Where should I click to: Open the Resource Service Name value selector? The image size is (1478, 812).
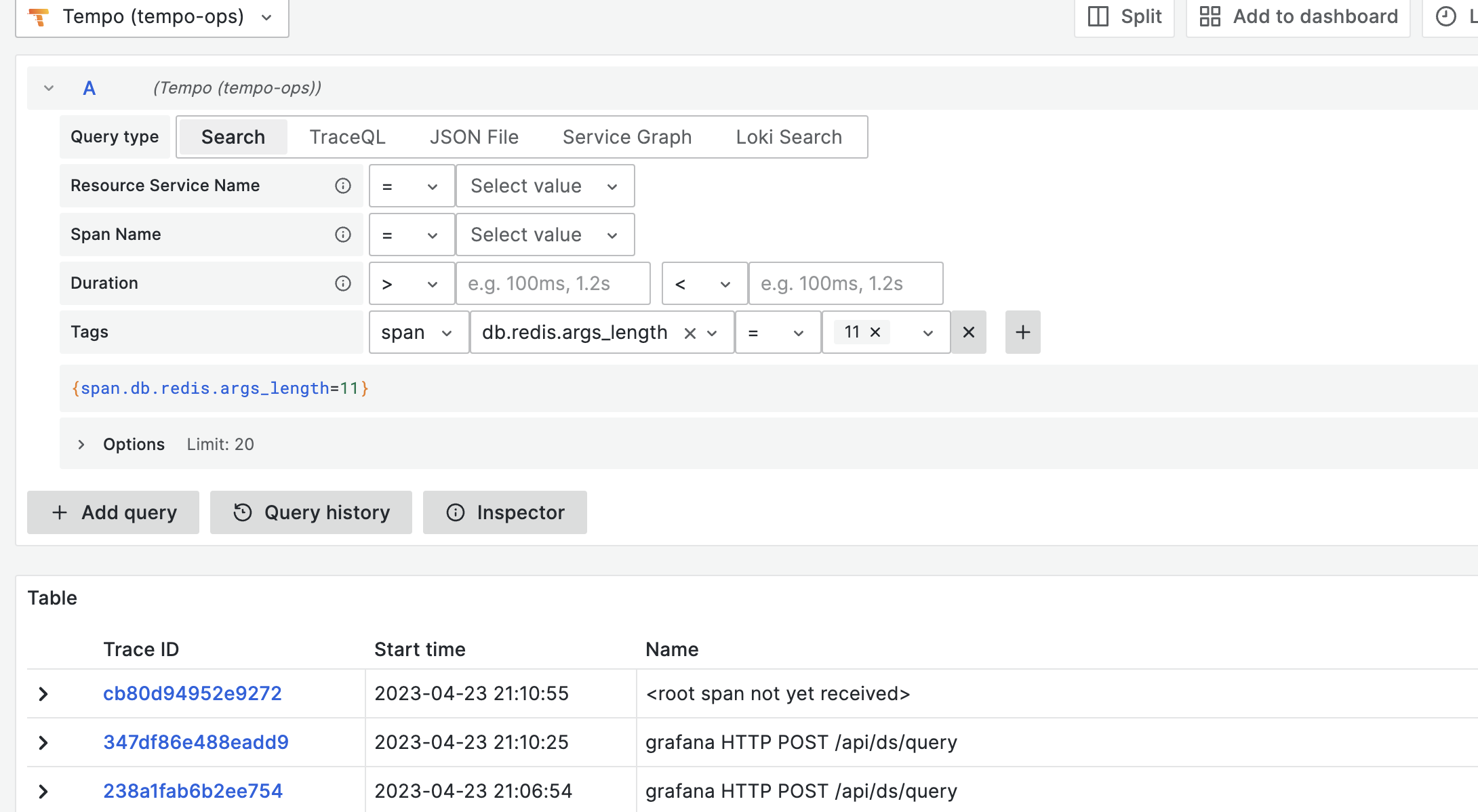coord(545,186)
